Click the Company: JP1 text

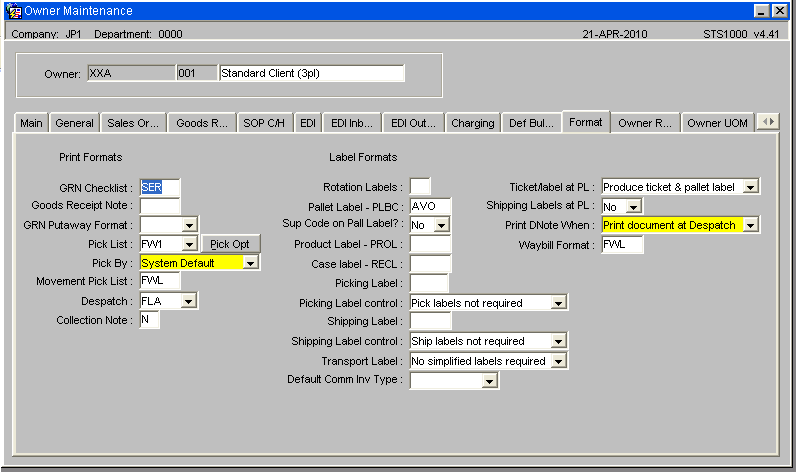pos(46,34)
